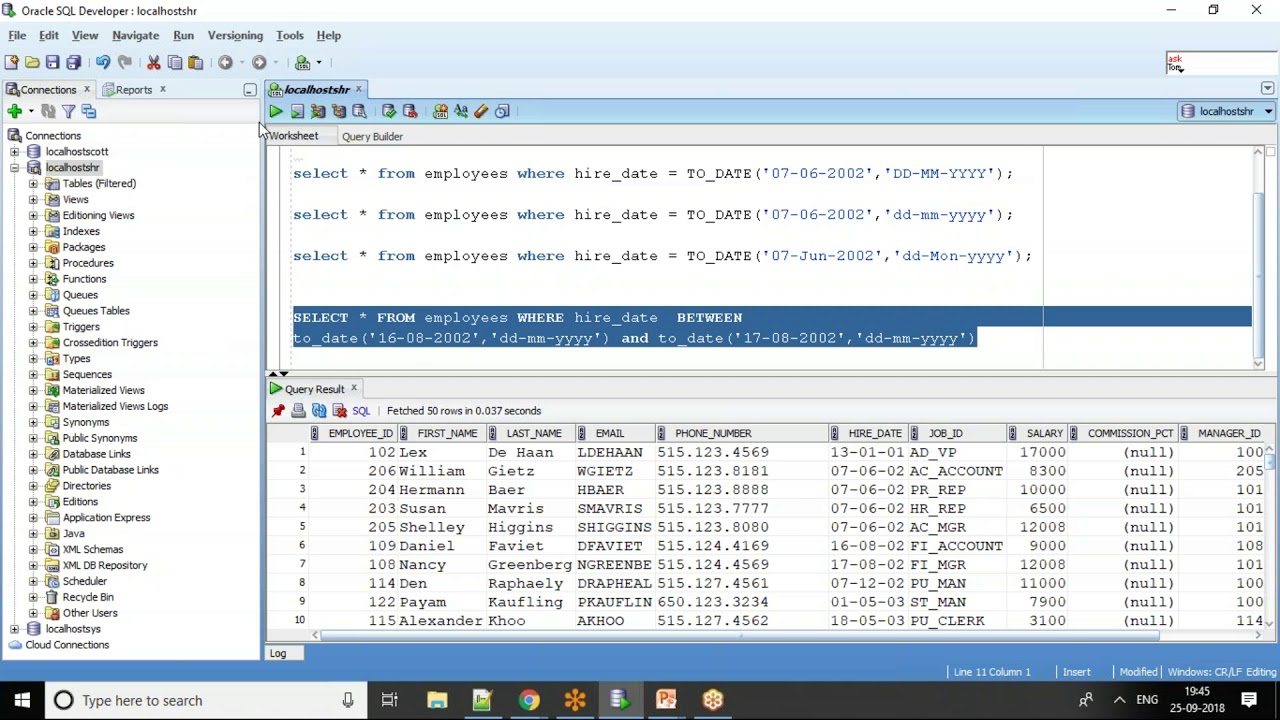Click the Rollback icon in worksheet toolbar
This screenshot has height=720, width=1280.
pos(410,112)
